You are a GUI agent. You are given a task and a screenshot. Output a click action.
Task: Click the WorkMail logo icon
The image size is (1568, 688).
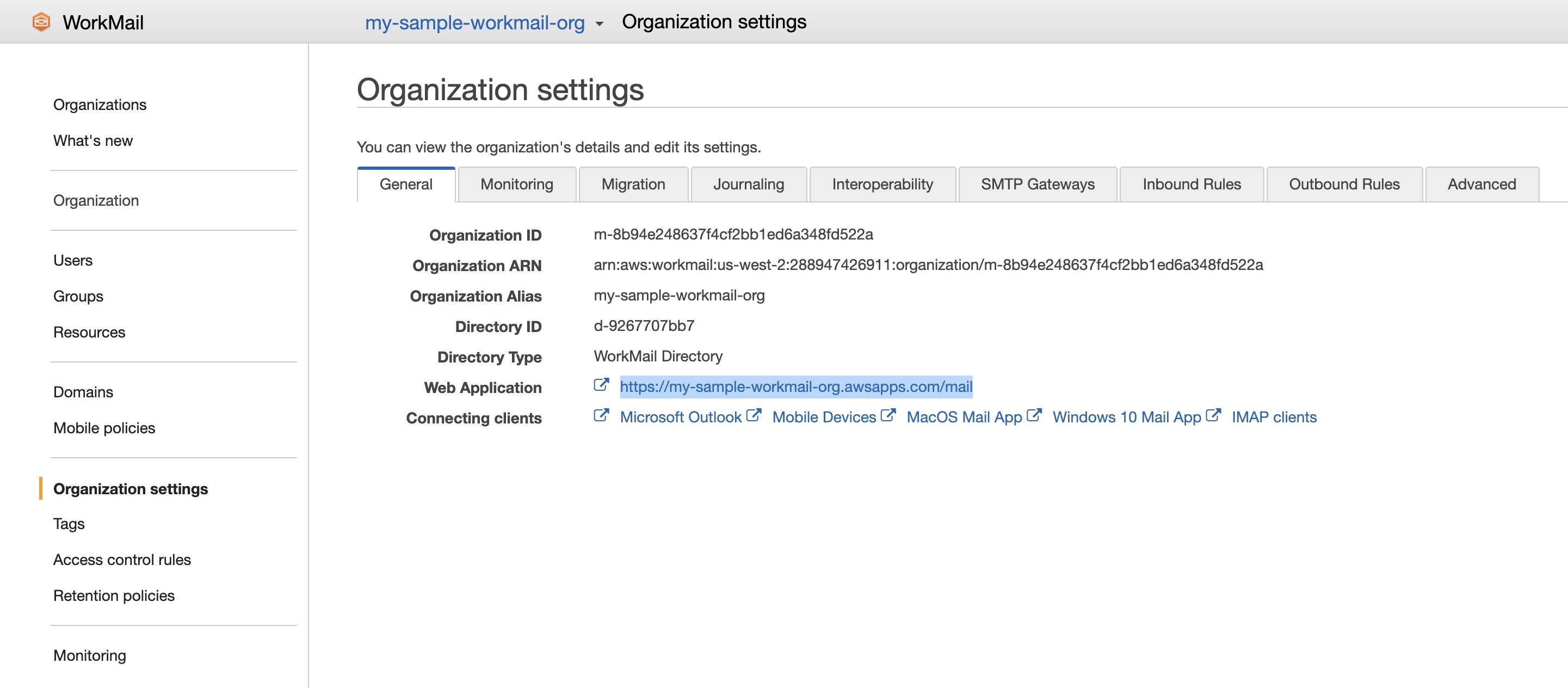(x=41, y=22)
